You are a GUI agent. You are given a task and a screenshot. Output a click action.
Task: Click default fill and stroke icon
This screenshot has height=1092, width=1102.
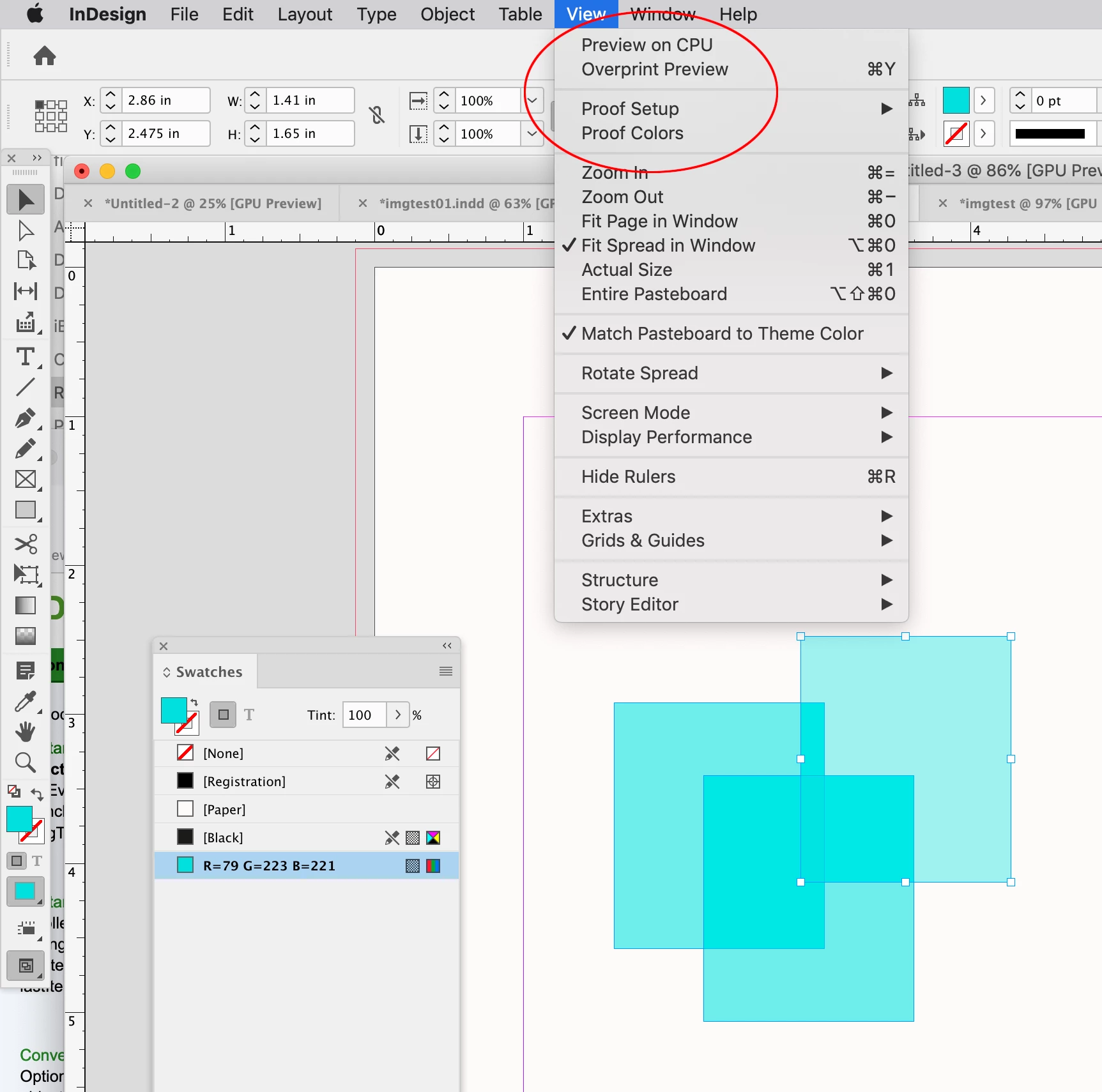point(13,792)
